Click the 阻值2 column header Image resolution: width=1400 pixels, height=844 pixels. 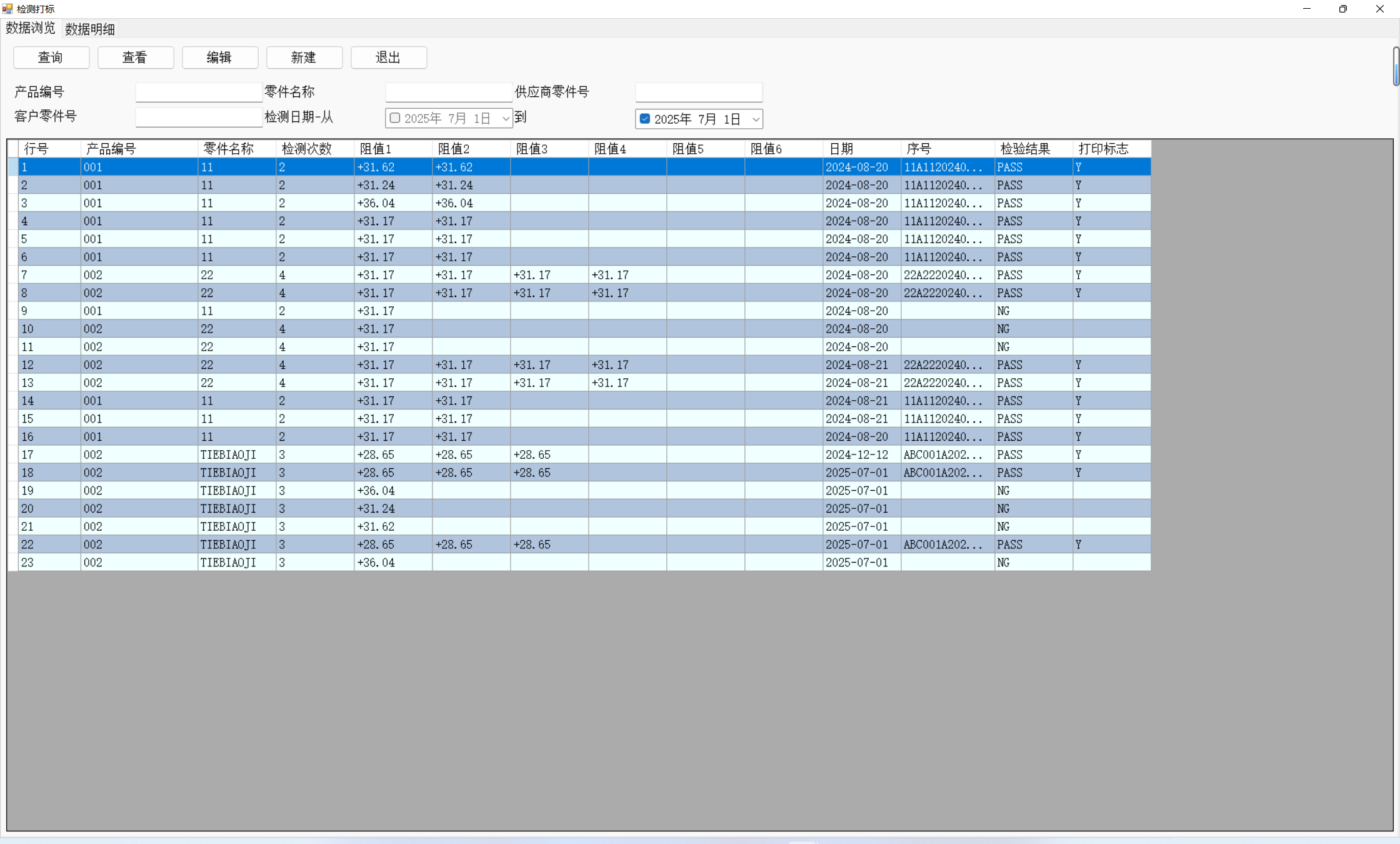tap(471, 149)
